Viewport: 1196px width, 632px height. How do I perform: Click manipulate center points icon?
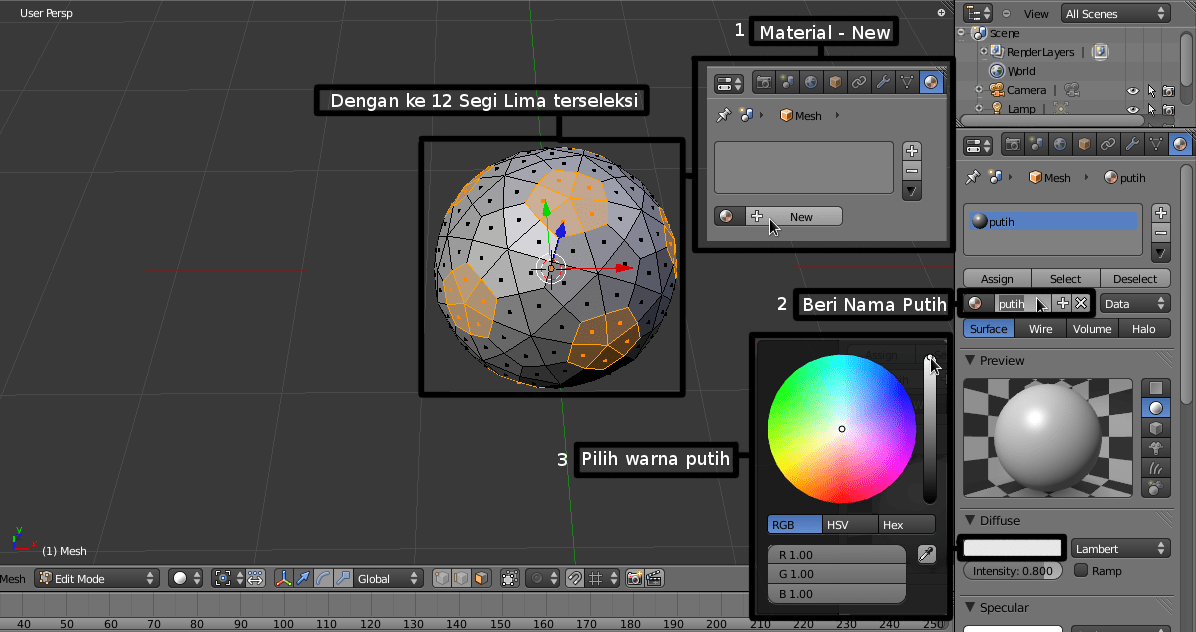point(255,579)
